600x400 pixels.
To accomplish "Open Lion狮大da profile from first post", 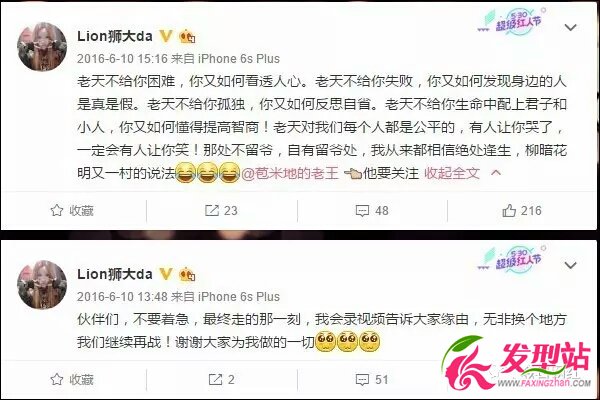I will click(x=115, y=36).
